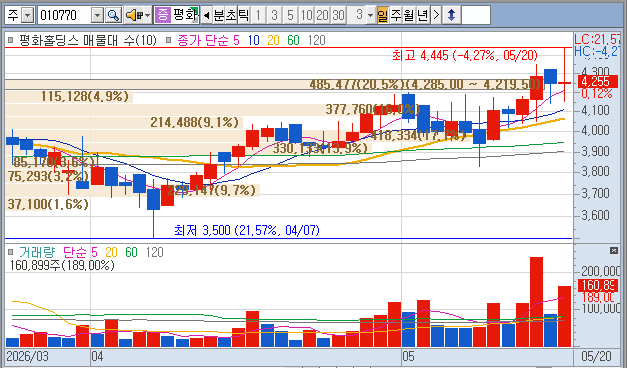The width and height of the screenshot is (627, 368).
Task: Click the LC:21.57 indicator text
Action: point(597,39)
